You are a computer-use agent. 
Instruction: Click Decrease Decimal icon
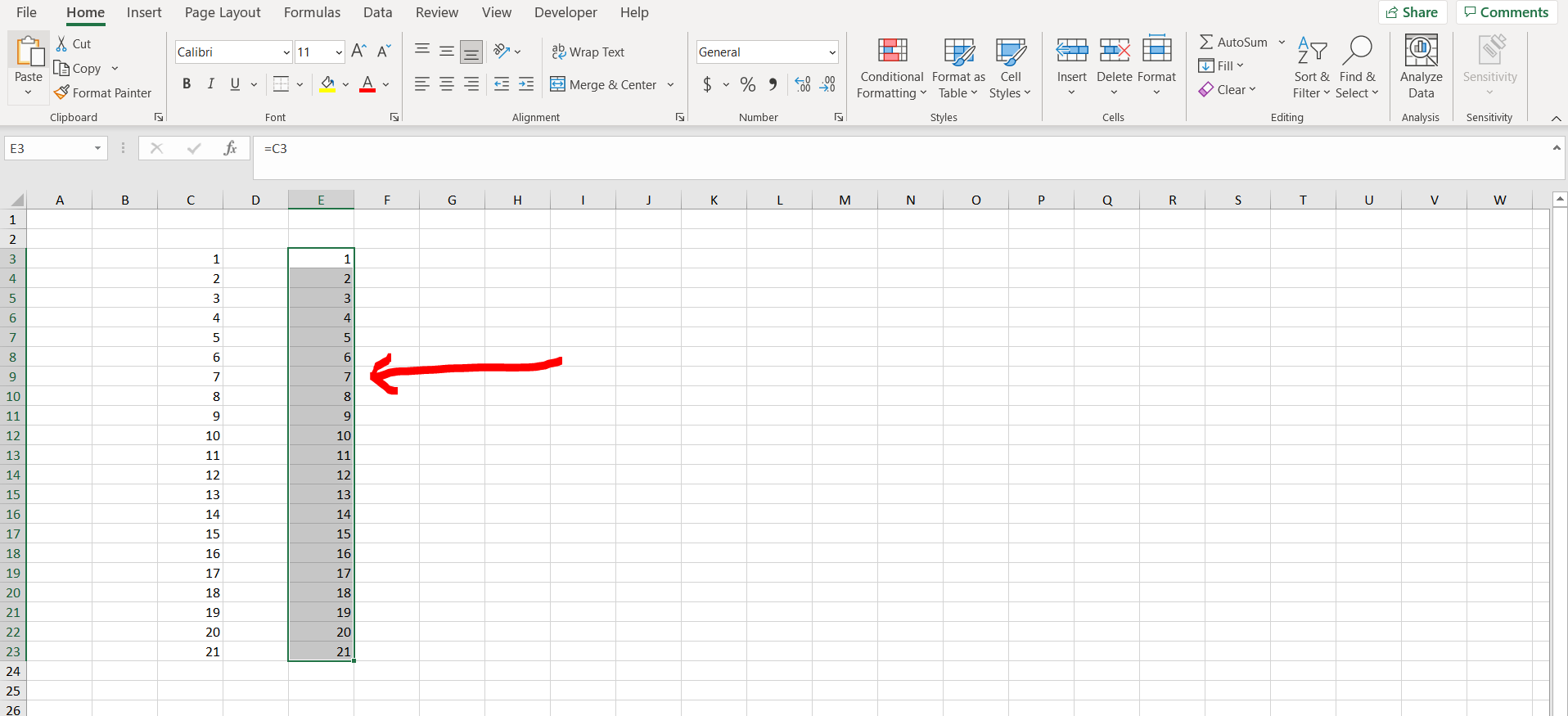(827, 84)
